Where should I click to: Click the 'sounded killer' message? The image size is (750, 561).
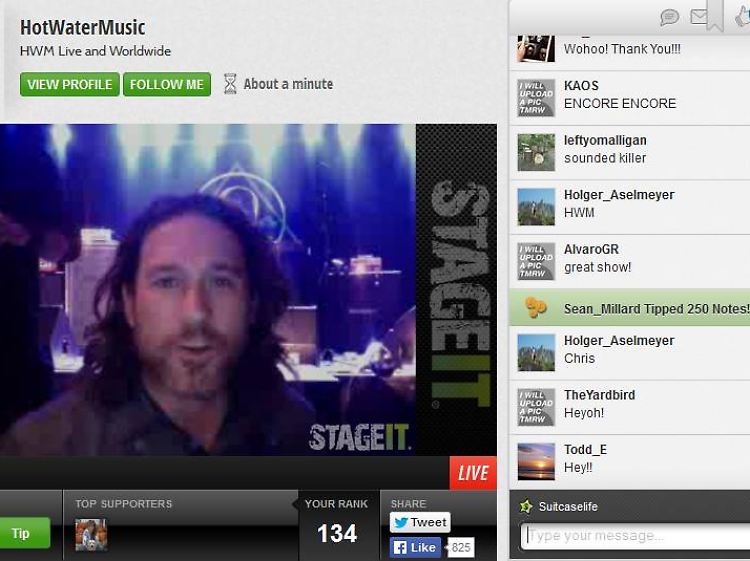[x=605, y=158]
